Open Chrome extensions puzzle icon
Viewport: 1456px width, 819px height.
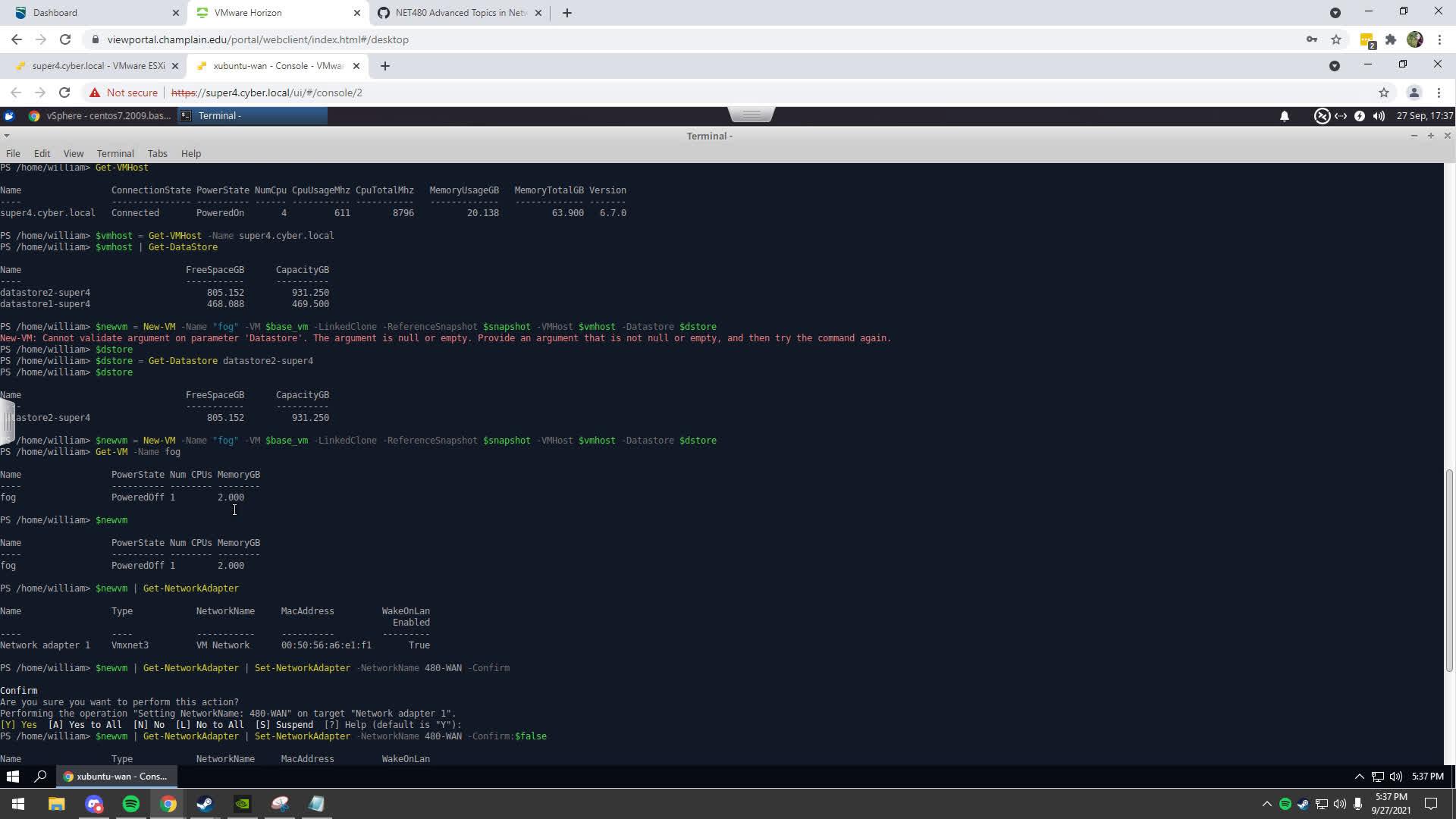pos(1391,39)
